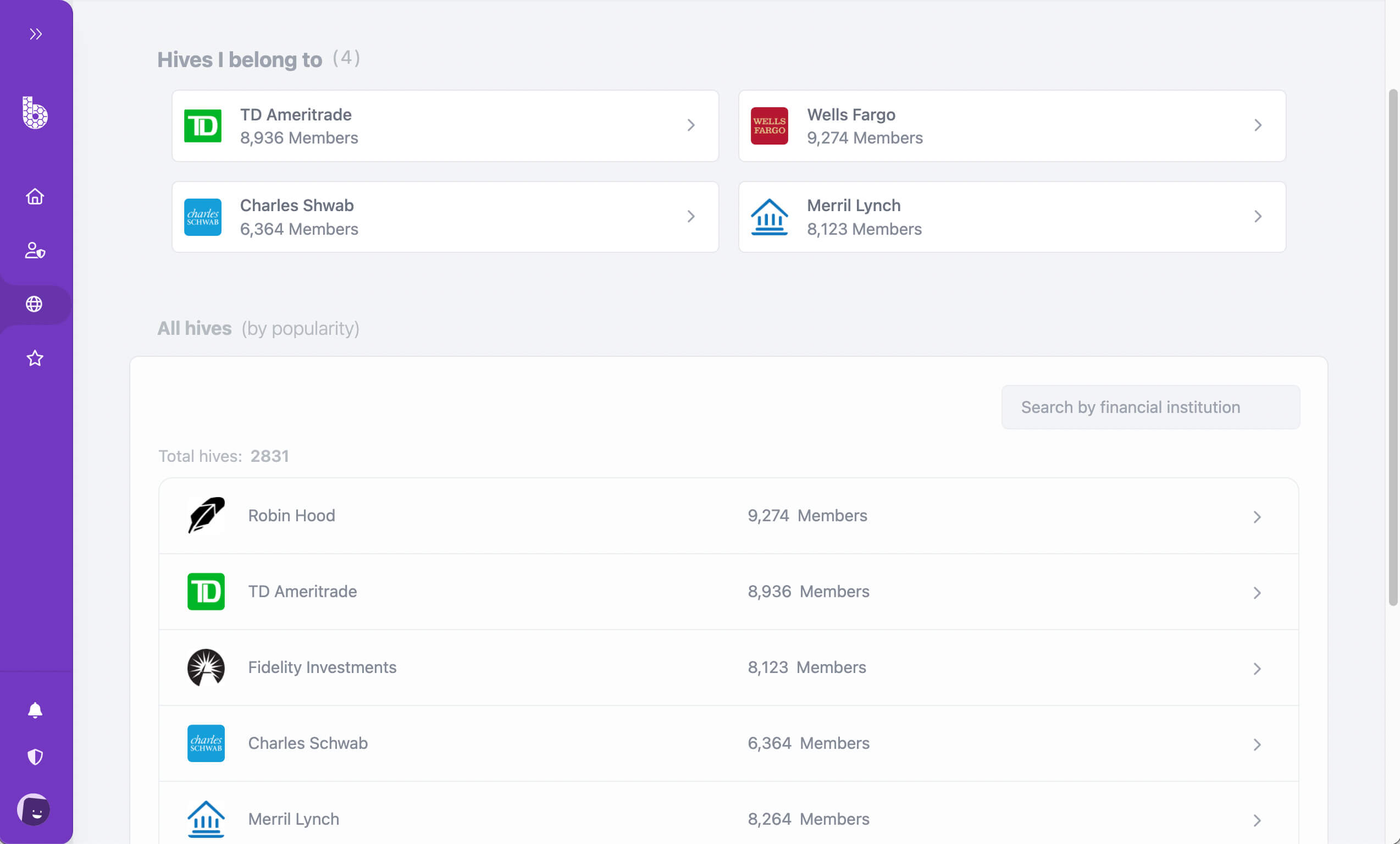This screenshot has width=1400, height=844.
Task: Expand the Merril Lynch hive via its chevron
Action: tap(1259, 217)
